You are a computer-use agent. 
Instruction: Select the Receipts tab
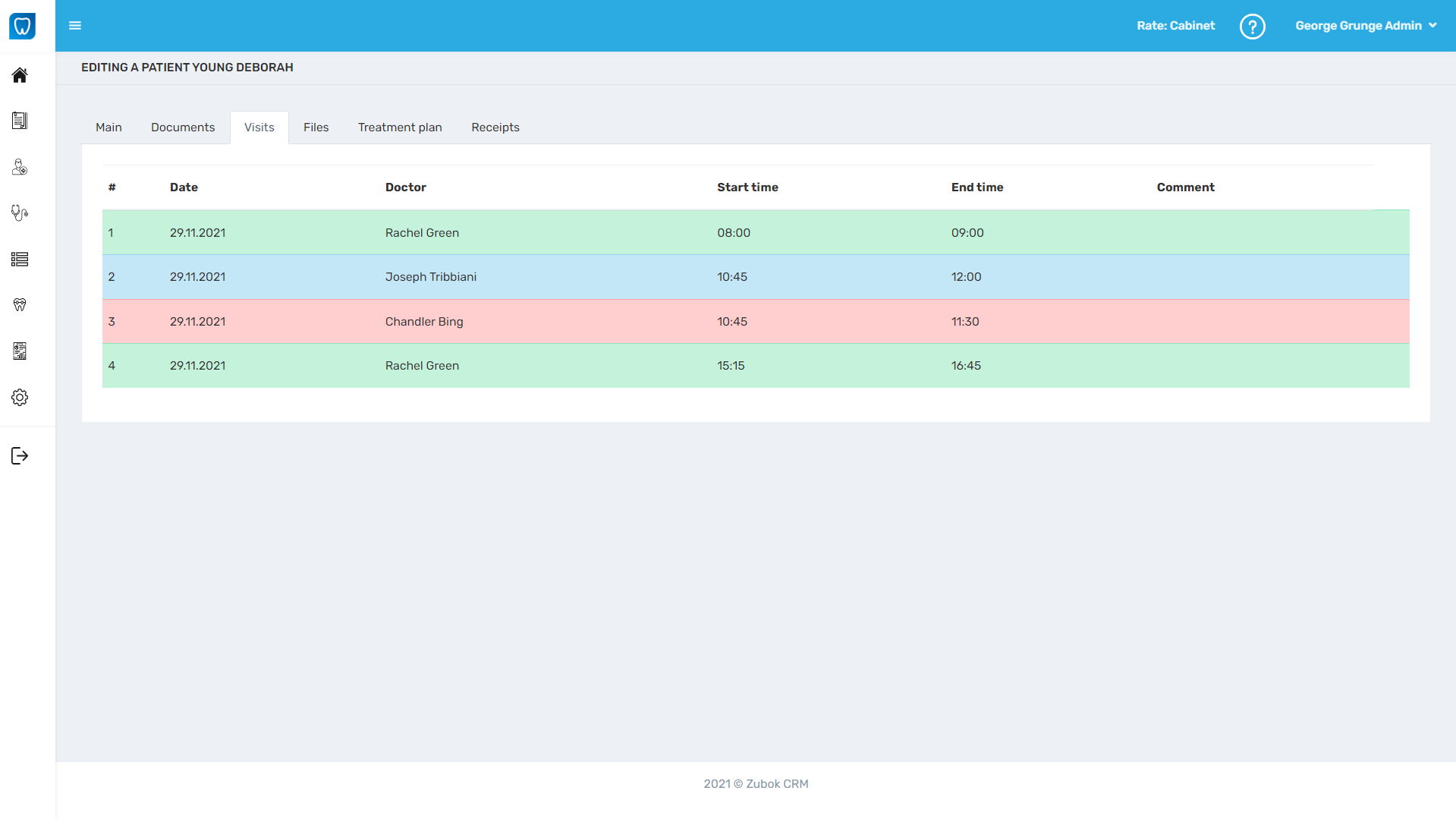coord(495,127)
